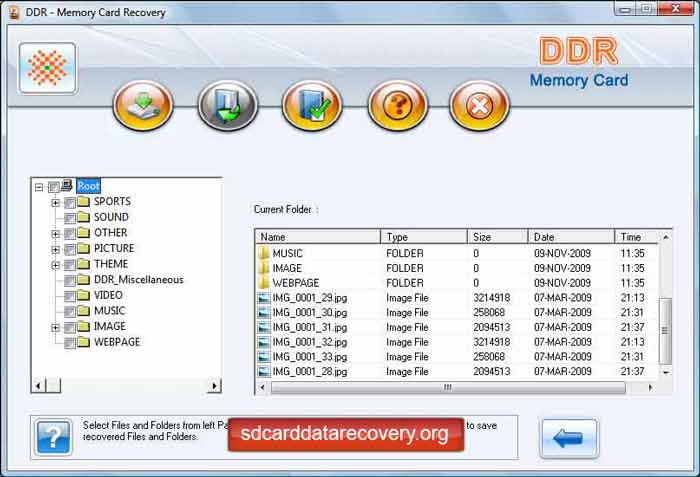Sort file list by Date column header
Screen dimensions: 700x477
point(571,237)
